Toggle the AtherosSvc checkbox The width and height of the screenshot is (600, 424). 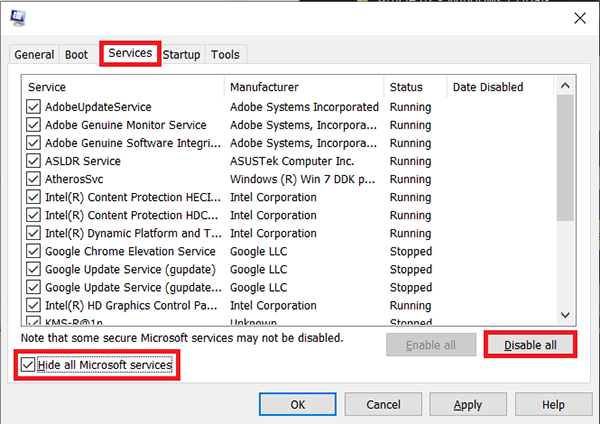(33, 179)
